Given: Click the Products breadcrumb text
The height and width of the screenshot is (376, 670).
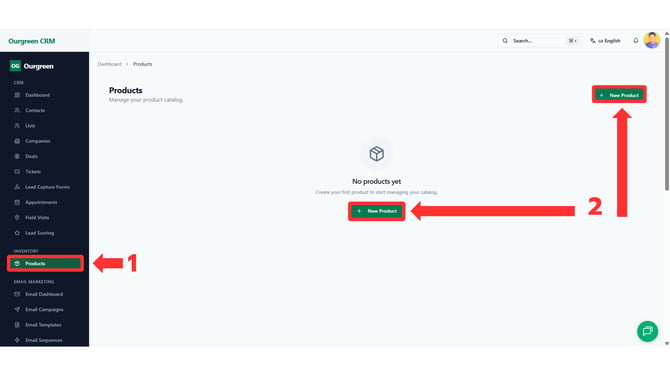Looking at the screenshot, I should coord(142,64).
